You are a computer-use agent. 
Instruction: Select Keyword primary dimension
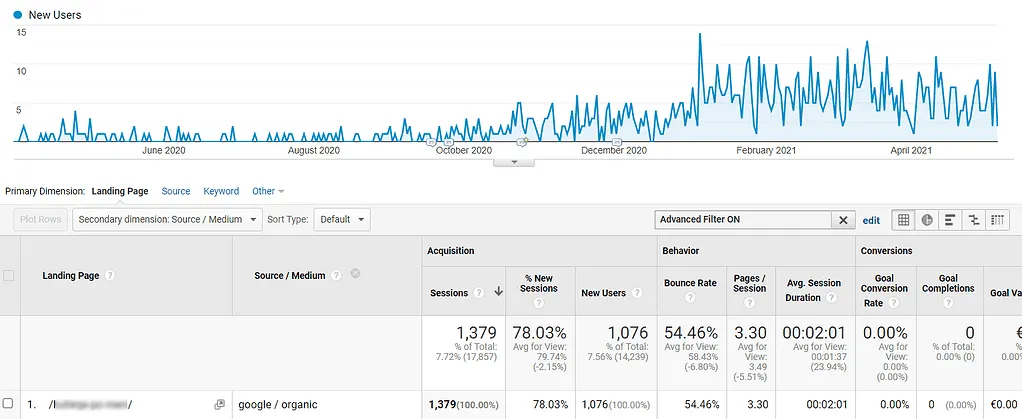point(221,191)
